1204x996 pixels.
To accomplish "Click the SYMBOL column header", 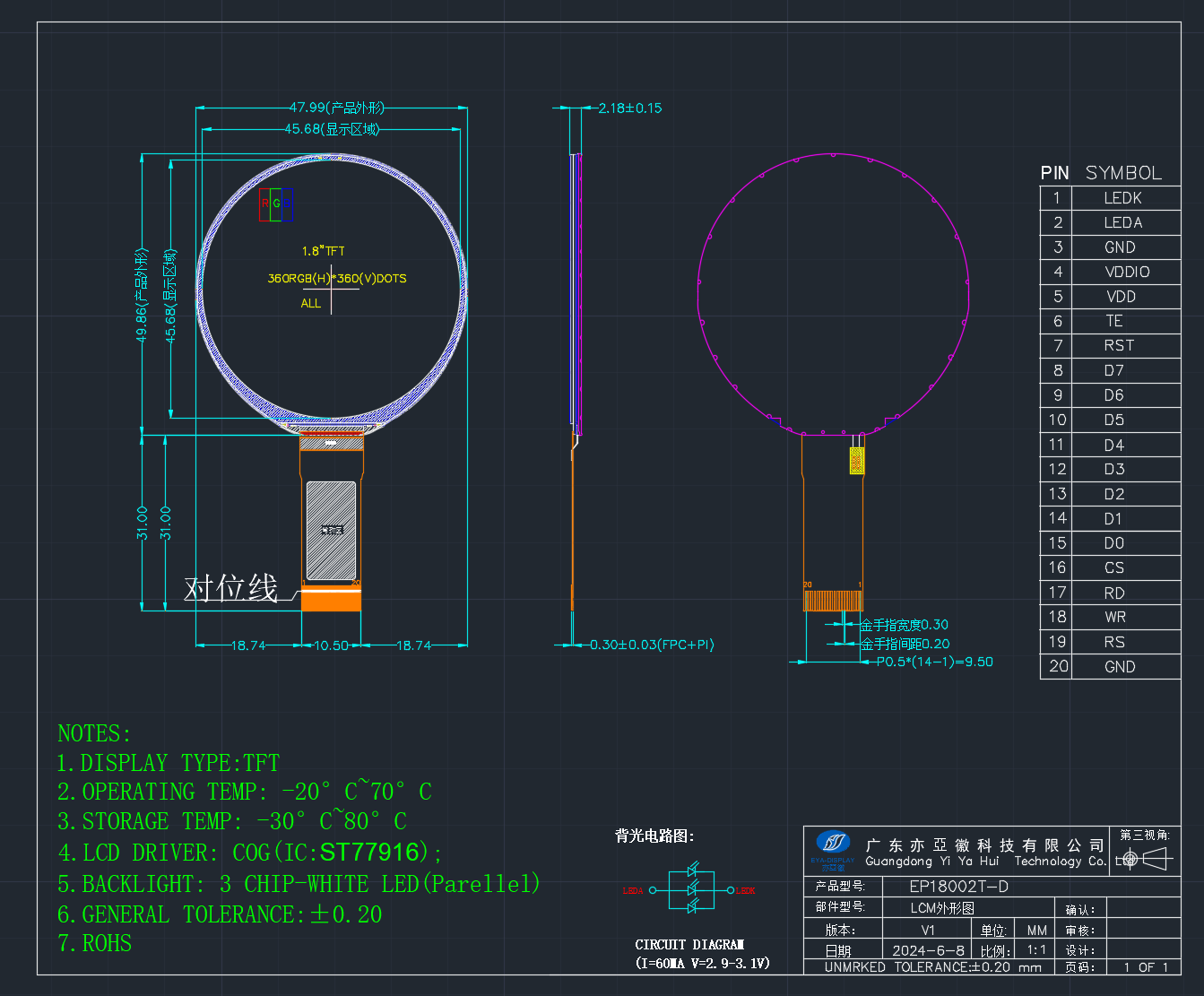I will click(1123, 173).
